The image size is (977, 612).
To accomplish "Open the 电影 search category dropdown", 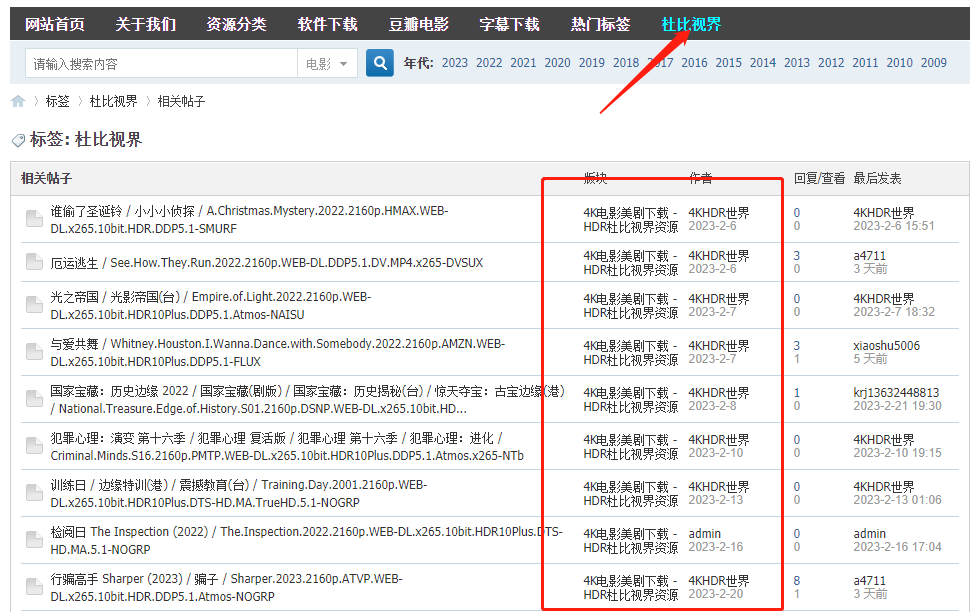I will point(325,62).
